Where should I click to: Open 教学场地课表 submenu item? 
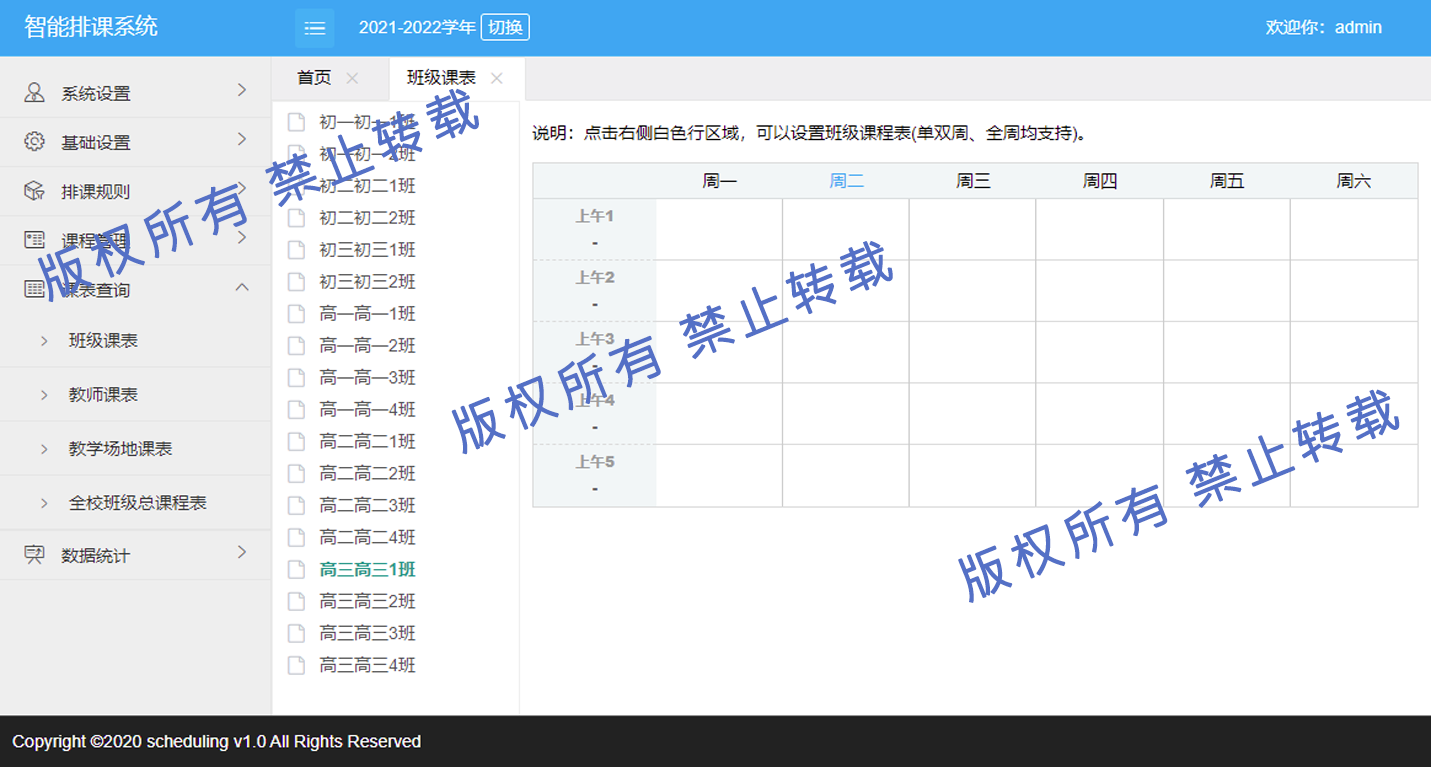click(x=120, y=449)
